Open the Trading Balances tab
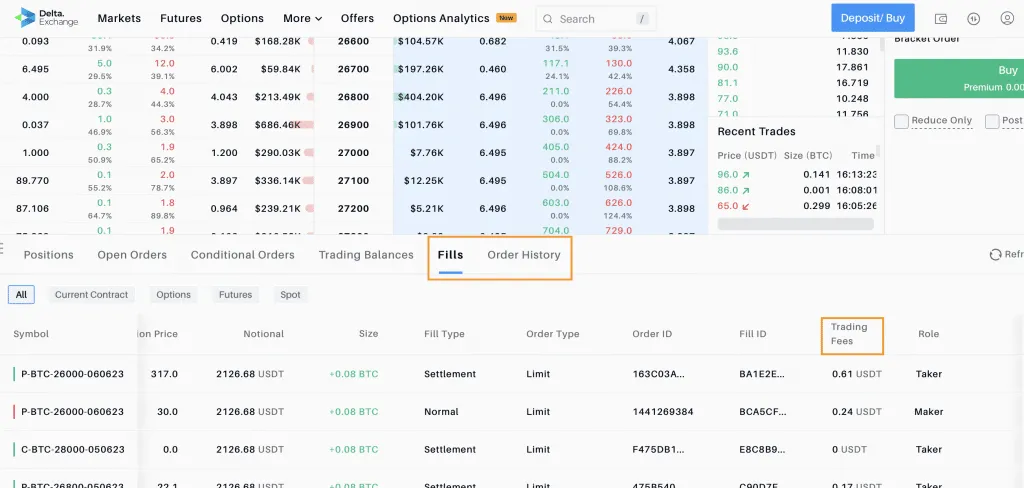Image resolution: width=1024 pixels, height=488 pixels. tap(366, 255)
